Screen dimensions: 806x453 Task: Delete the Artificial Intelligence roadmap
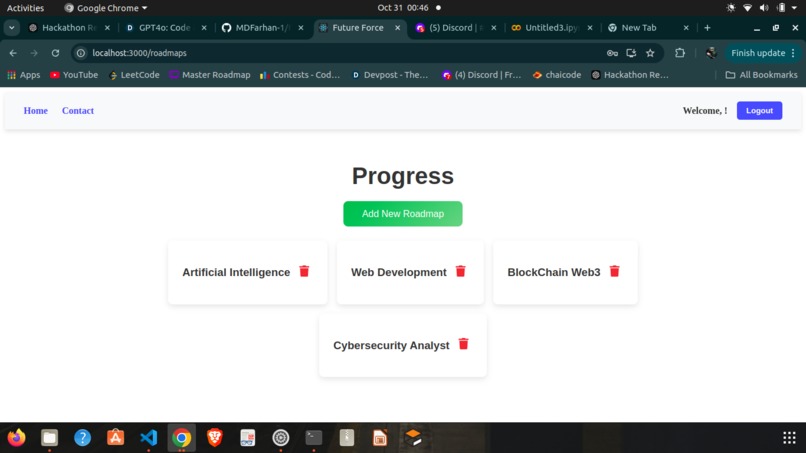(x=304, y=271)
